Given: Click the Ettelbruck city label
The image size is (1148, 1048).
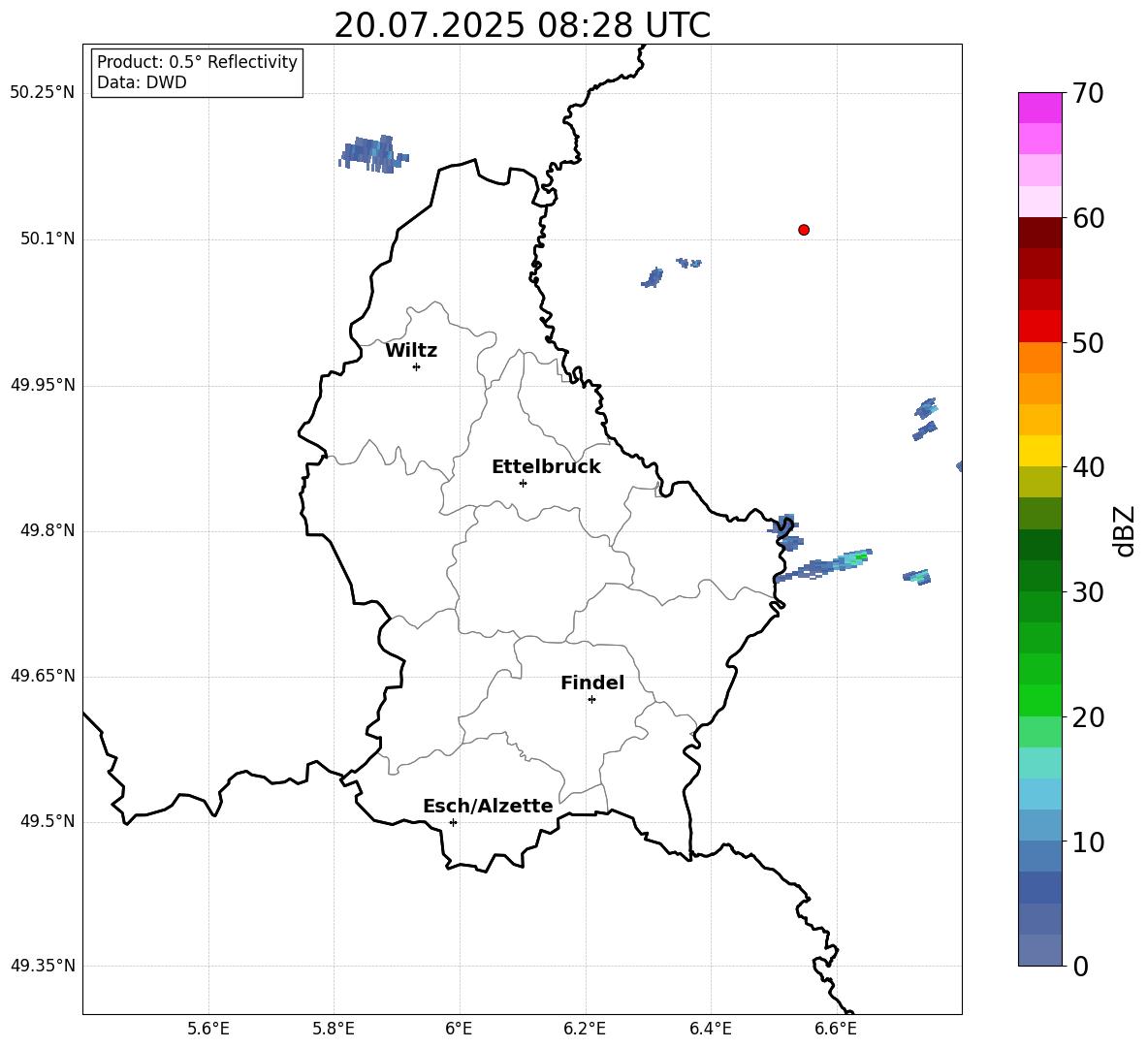Looking at the screenshot, I should tap(546, 467).
